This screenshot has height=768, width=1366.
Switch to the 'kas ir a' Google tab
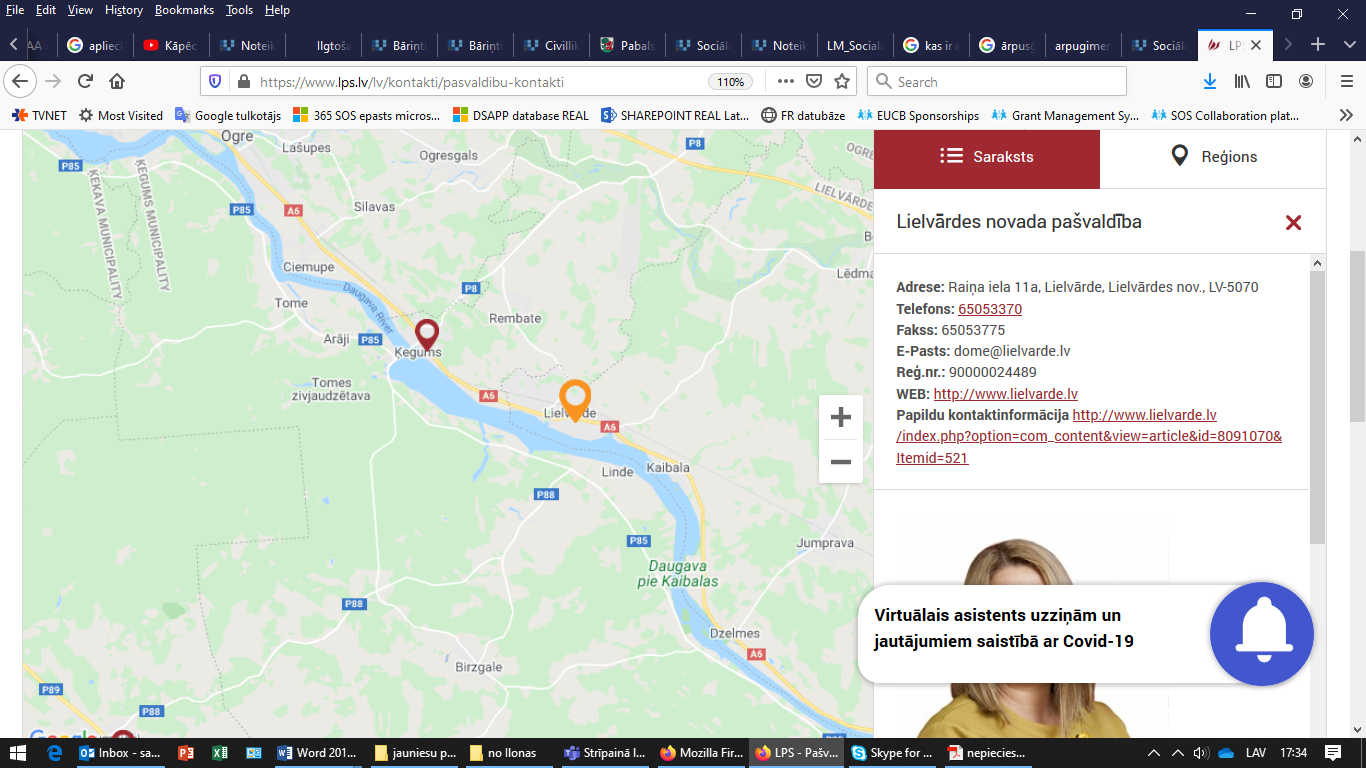932,45
